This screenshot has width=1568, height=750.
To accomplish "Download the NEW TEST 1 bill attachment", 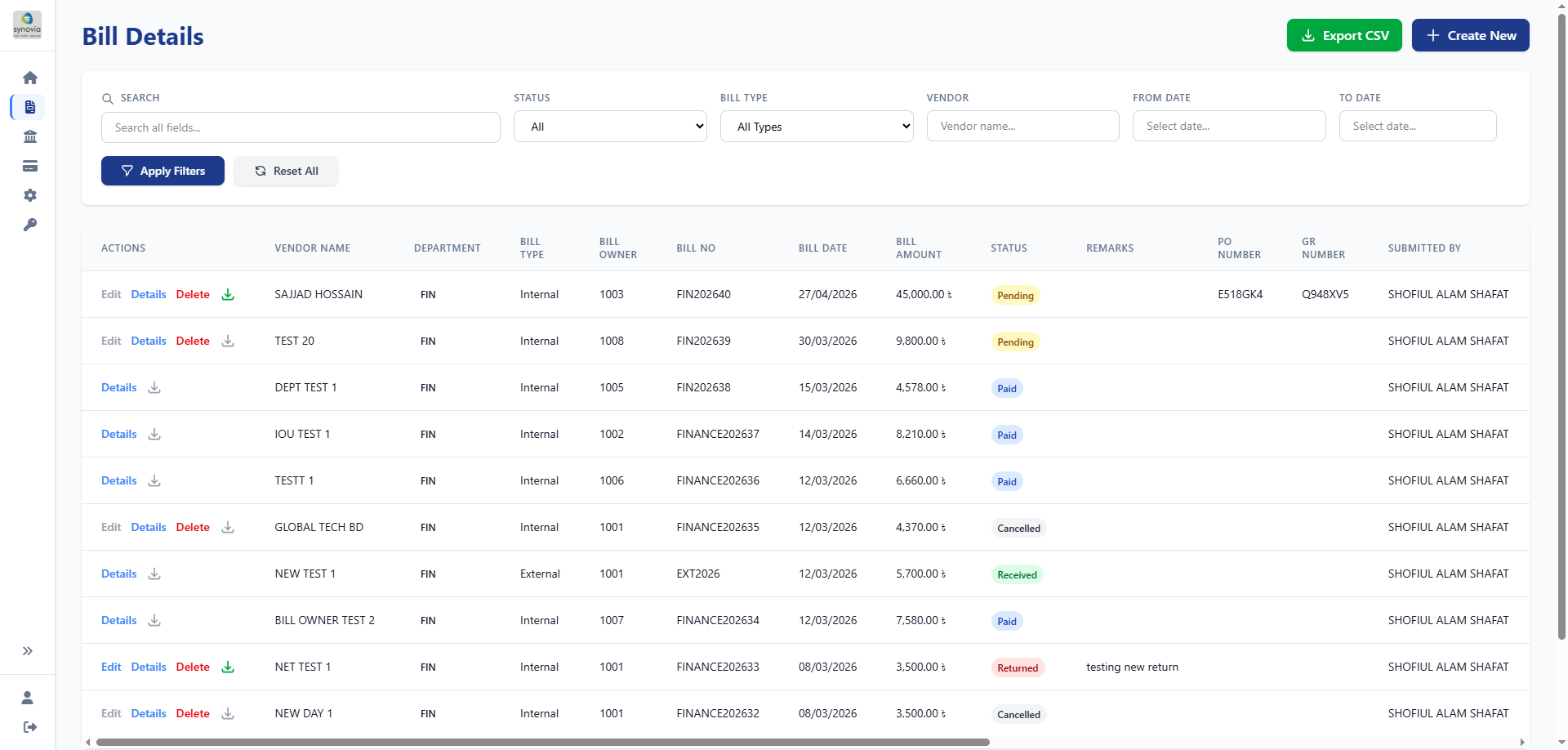I will click(x=154, y=574).
